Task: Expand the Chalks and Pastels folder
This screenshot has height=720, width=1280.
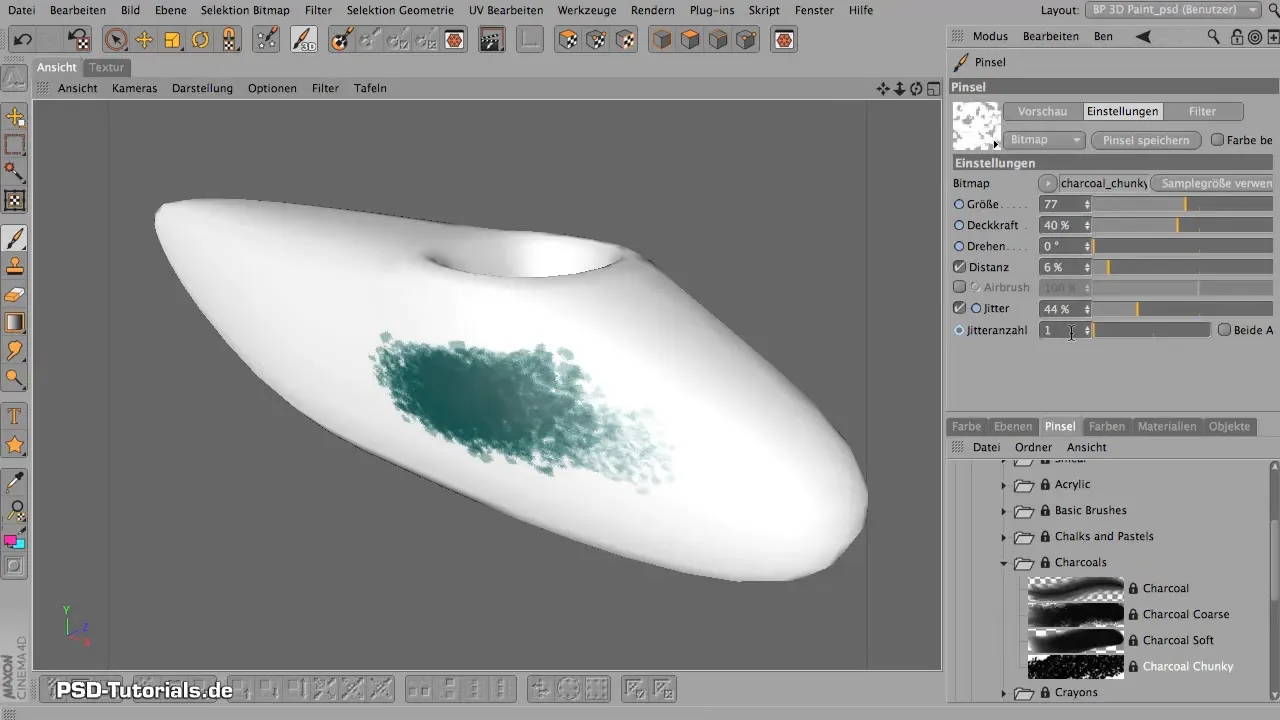Action: point(1003,537)
